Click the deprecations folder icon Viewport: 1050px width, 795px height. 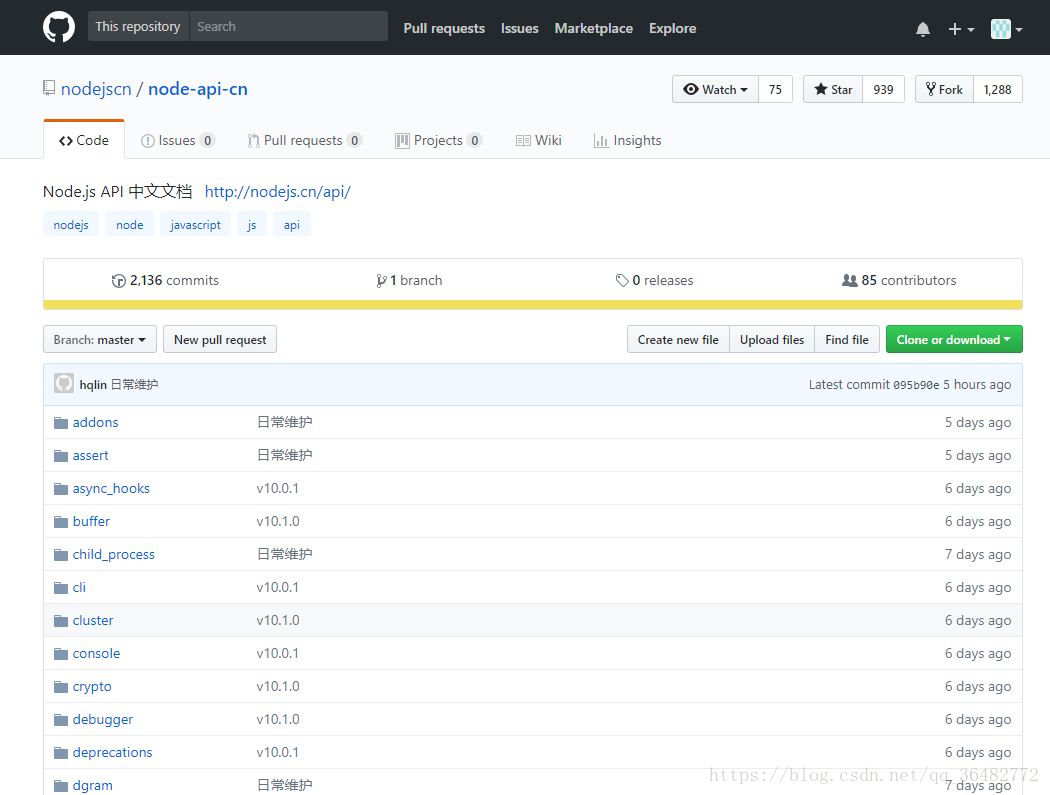(x=61, y=752)
